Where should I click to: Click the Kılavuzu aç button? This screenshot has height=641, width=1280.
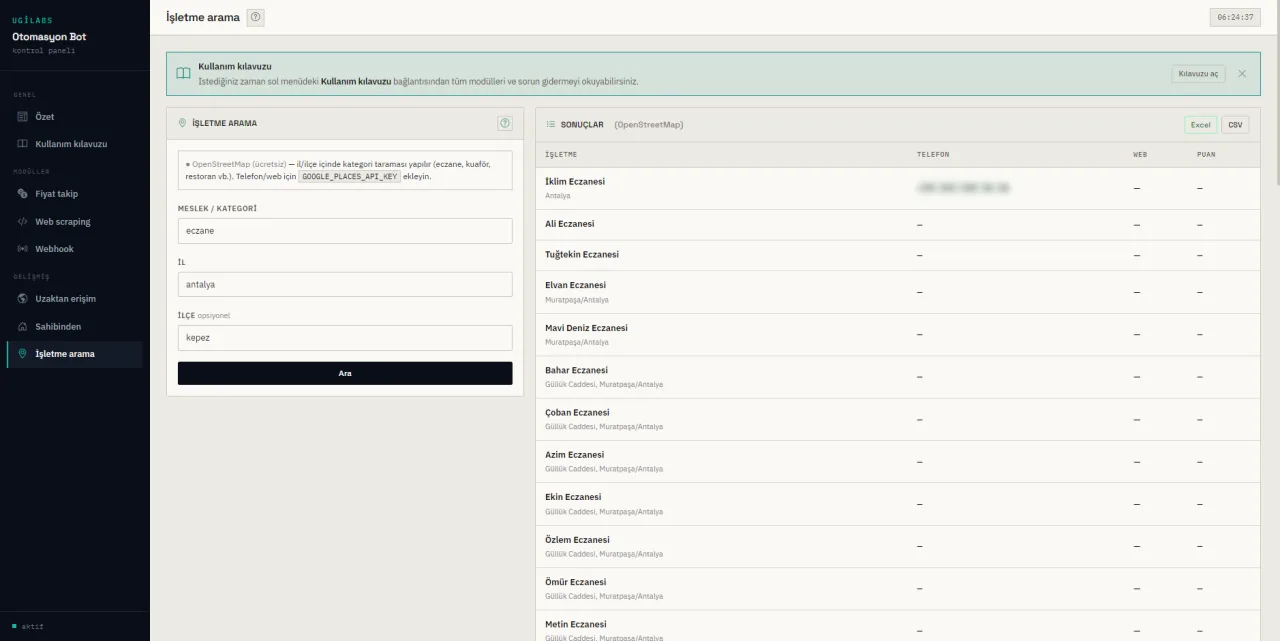tap(1198, 74)
